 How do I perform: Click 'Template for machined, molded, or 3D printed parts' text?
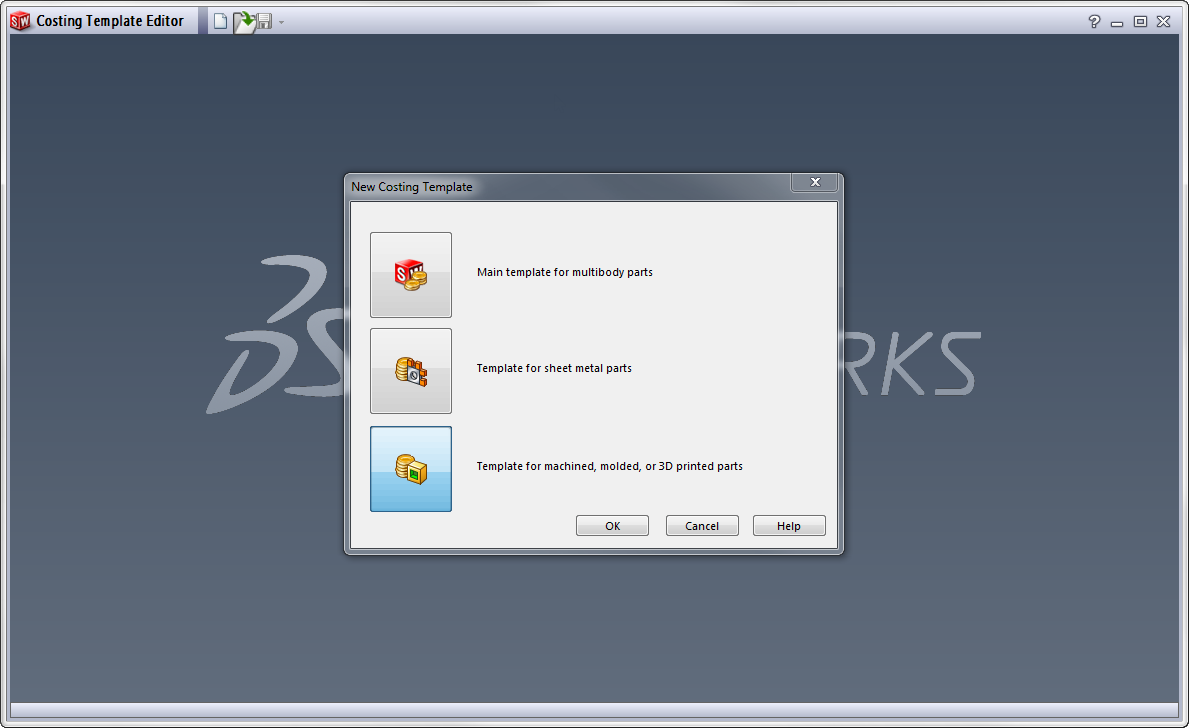pyautogui.click(x=610, y=466)
